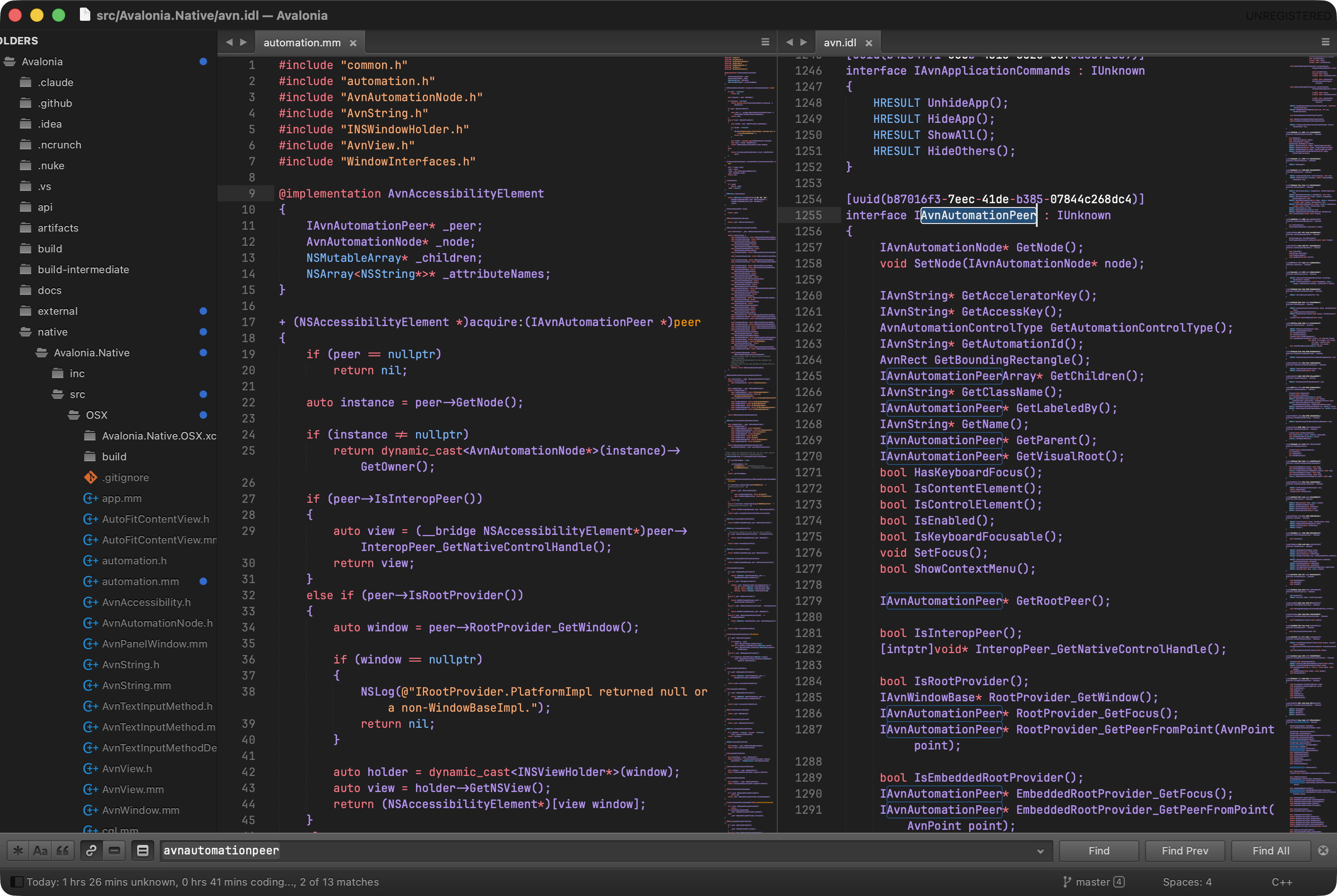Toggle highlight matches icon
The width and height of the screenshot is (1337, 896).
point(142,850)
